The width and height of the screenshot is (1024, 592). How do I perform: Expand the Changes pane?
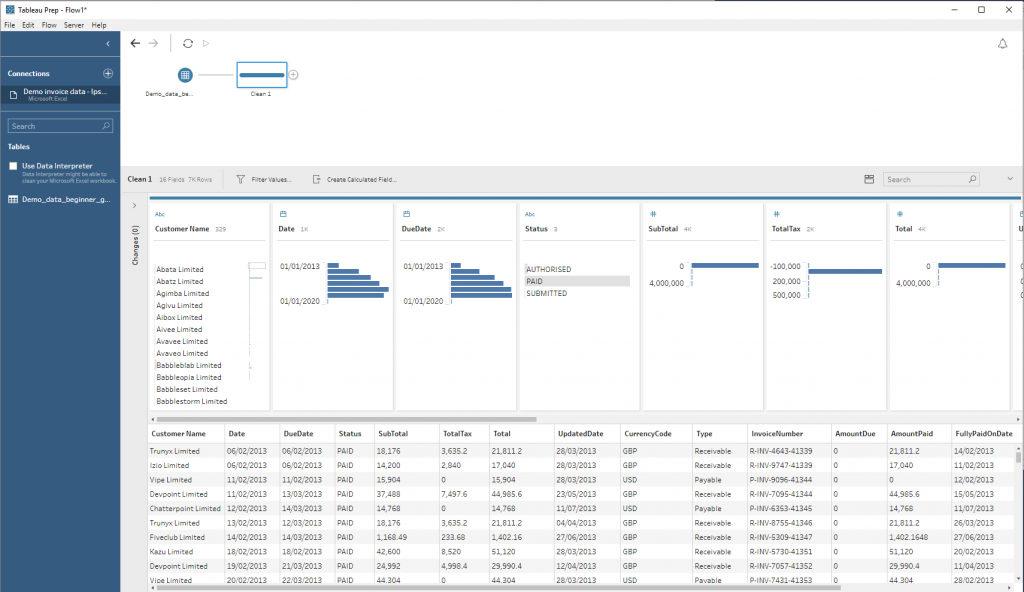135,205
